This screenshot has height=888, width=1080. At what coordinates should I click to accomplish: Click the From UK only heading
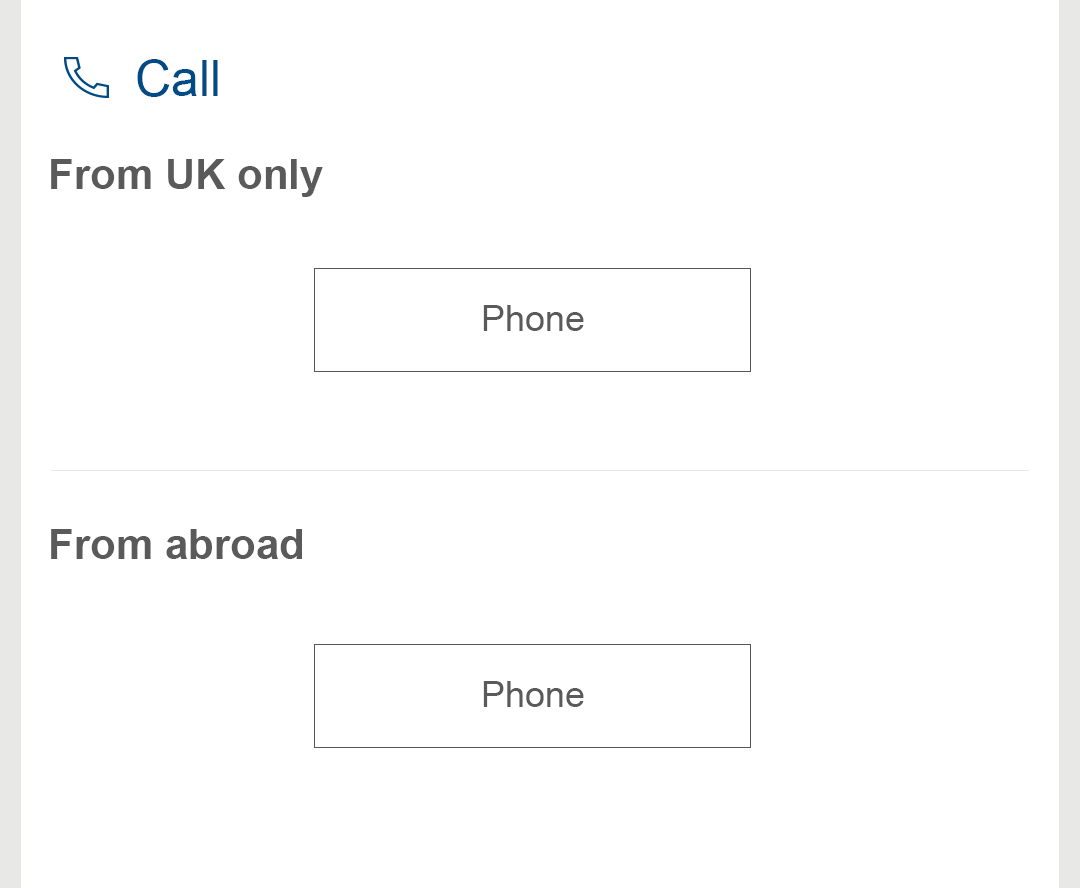pos(185,175)
